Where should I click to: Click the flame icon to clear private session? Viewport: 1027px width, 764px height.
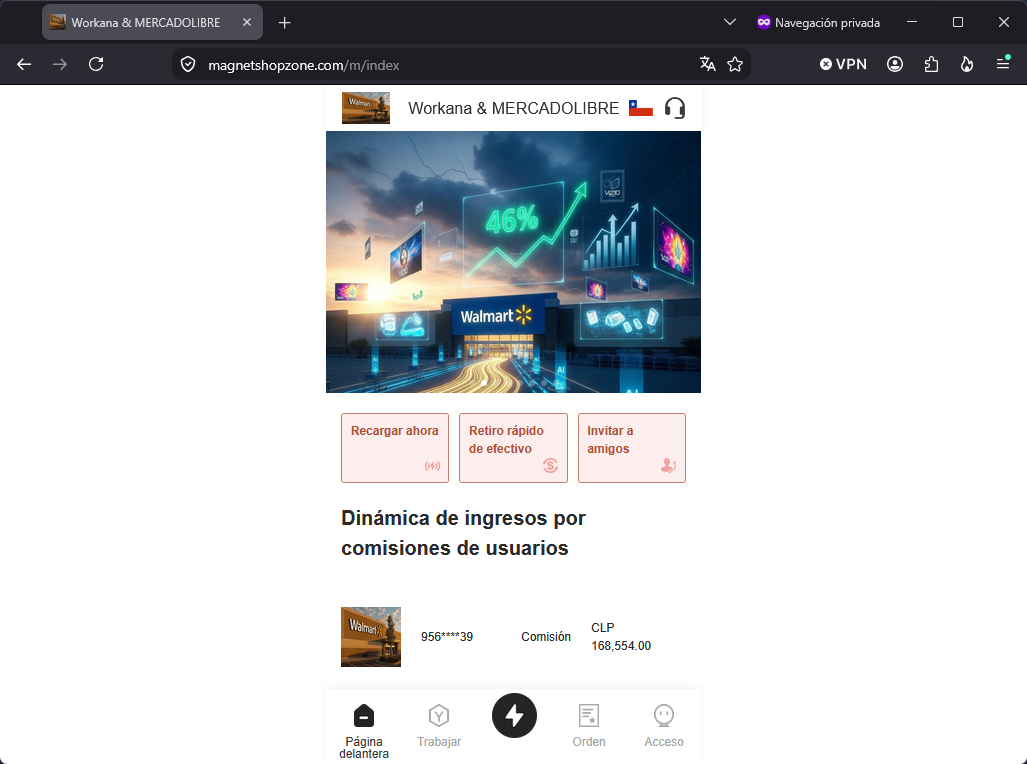pos(967,64)
